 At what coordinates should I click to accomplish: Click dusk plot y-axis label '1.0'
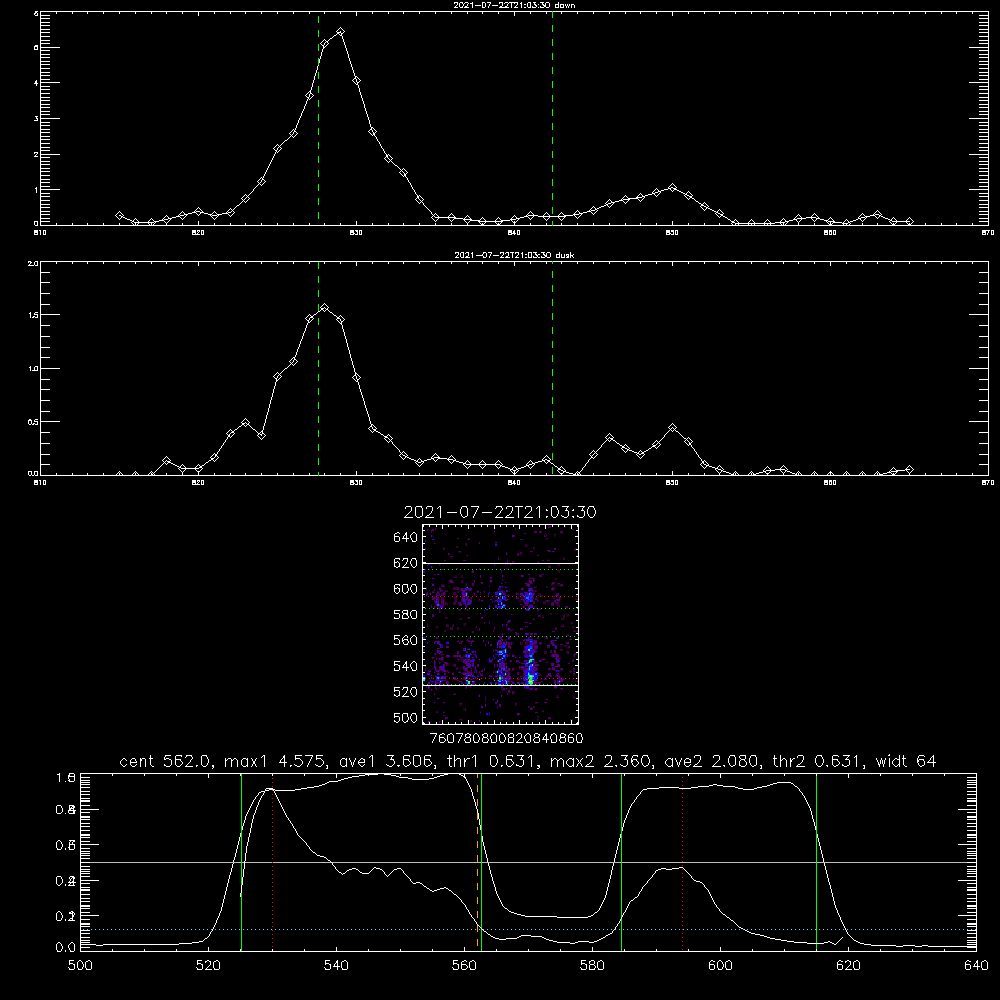click(33, 369)
